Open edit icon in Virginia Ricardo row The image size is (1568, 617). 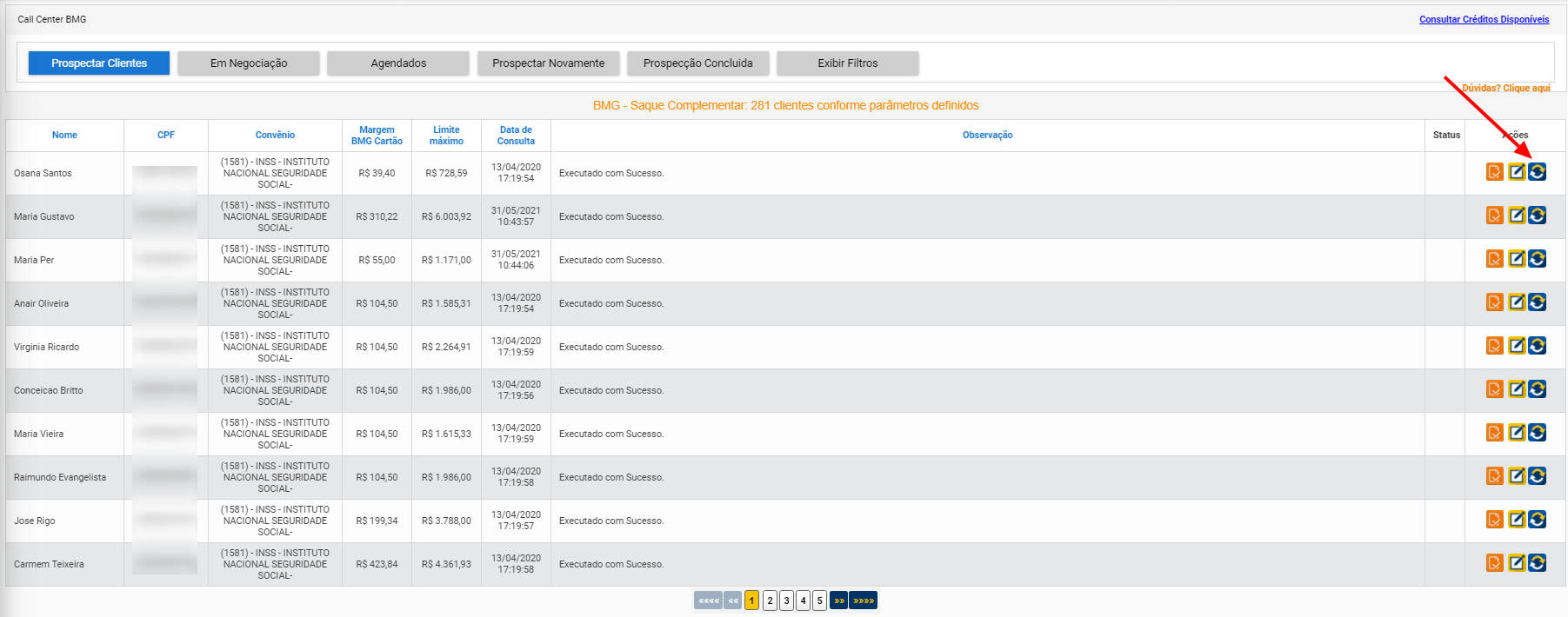pyautogui.click(x=1517, y=346)
